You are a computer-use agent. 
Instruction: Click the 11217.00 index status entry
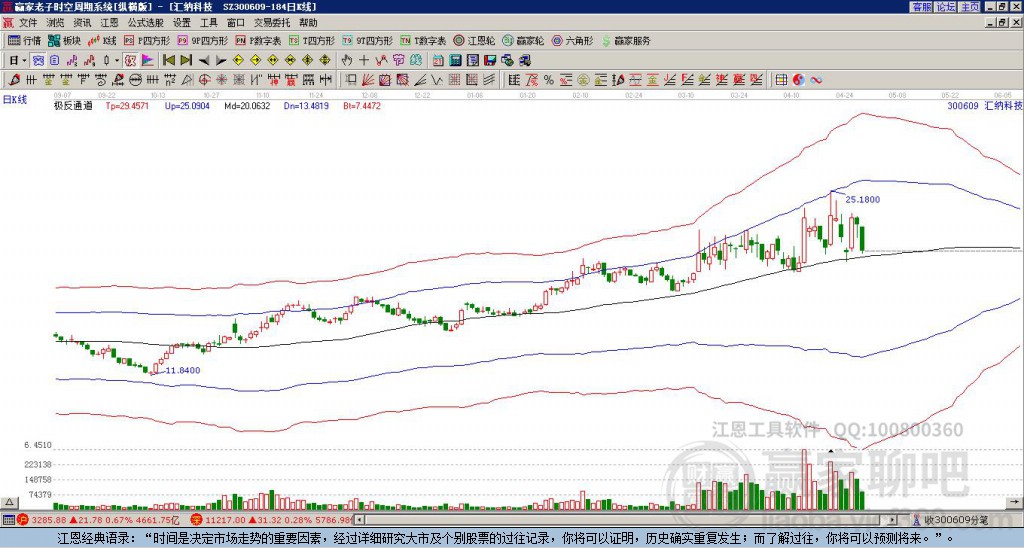coord(273,520)
